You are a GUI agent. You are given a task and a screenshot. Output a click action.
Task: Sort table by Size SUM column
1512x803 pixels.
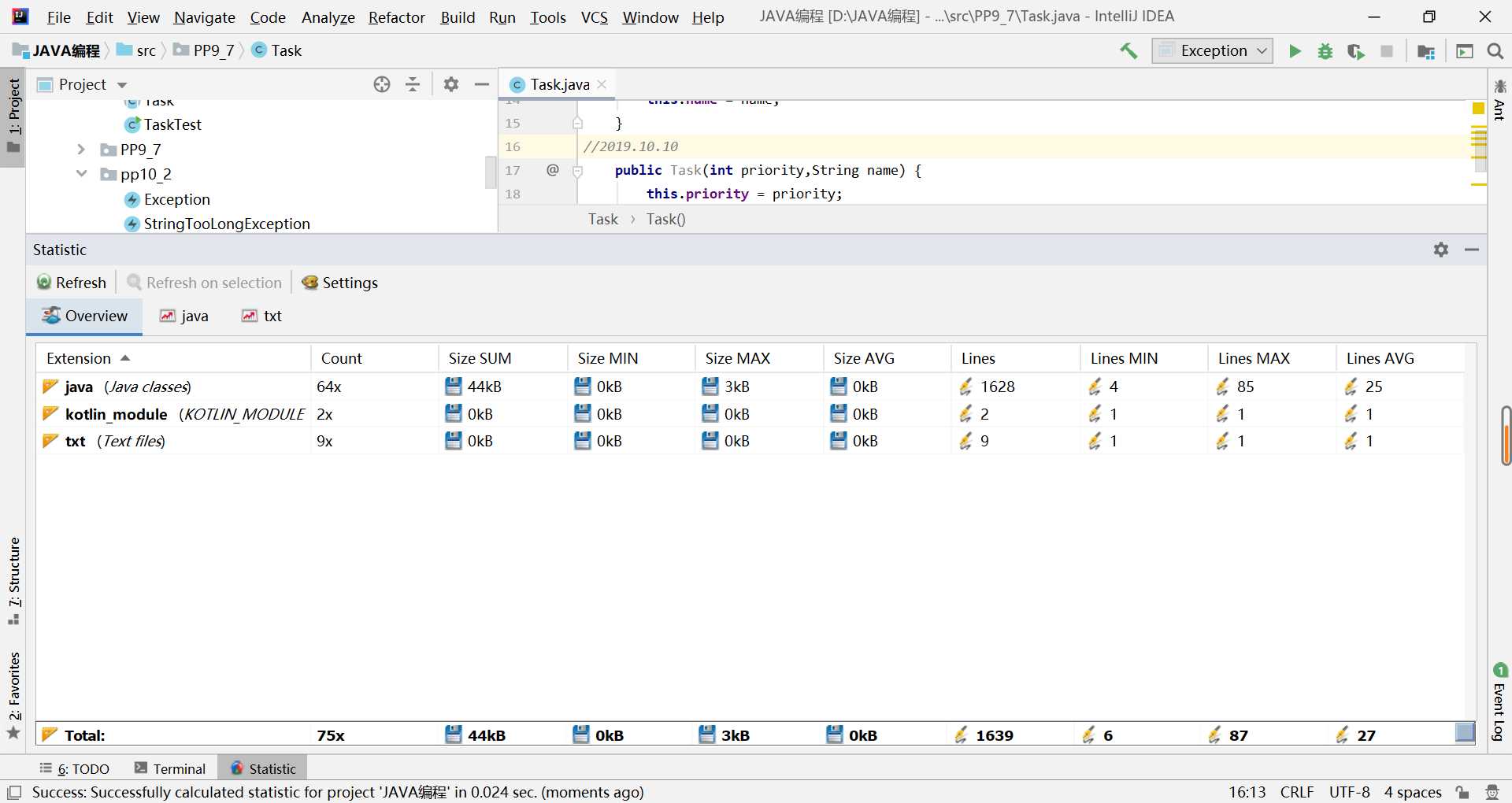[502, 358]
